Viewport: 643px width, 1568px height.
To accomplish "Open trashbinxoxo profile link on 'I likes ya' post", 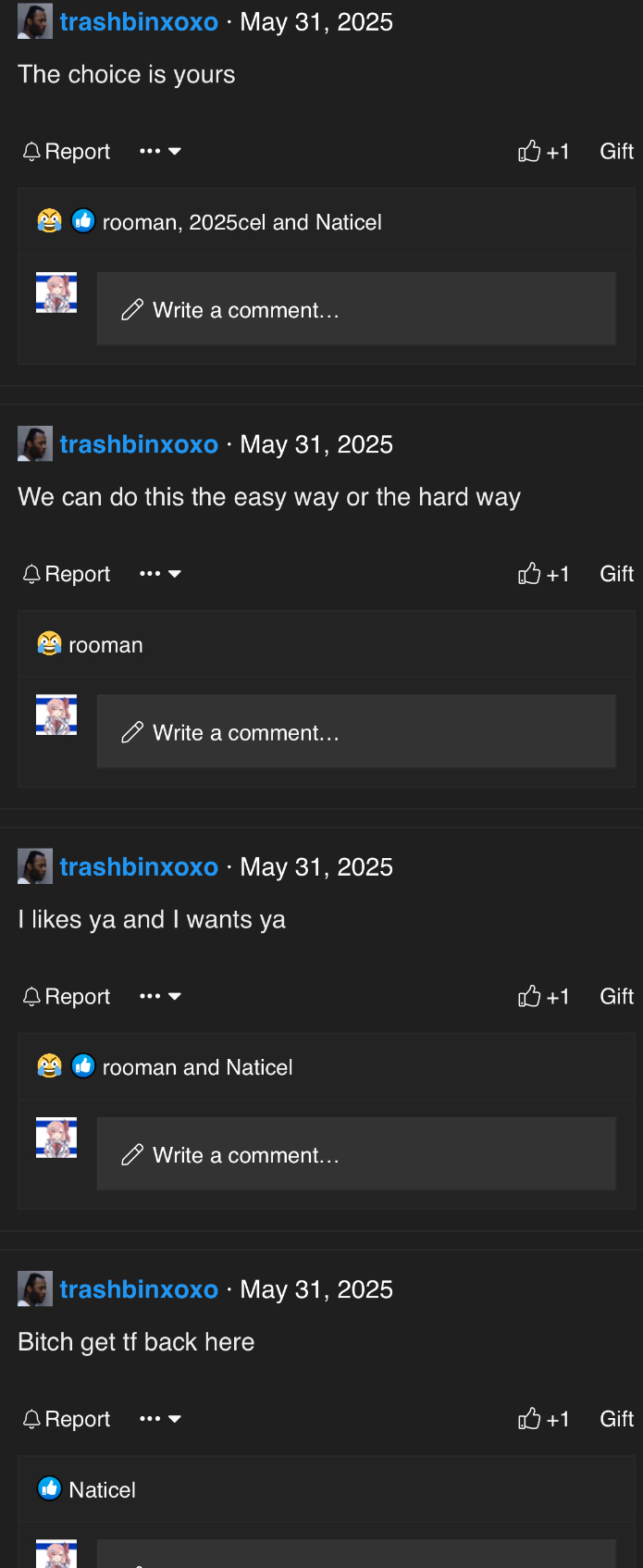I will (x=139, y=867).
